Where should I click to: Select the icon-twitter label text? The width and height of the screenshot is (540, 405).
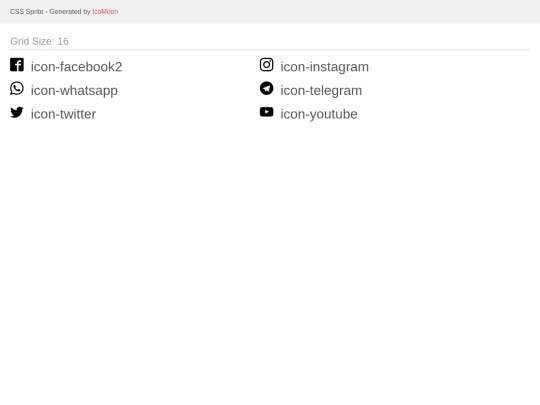coord(63,114)
